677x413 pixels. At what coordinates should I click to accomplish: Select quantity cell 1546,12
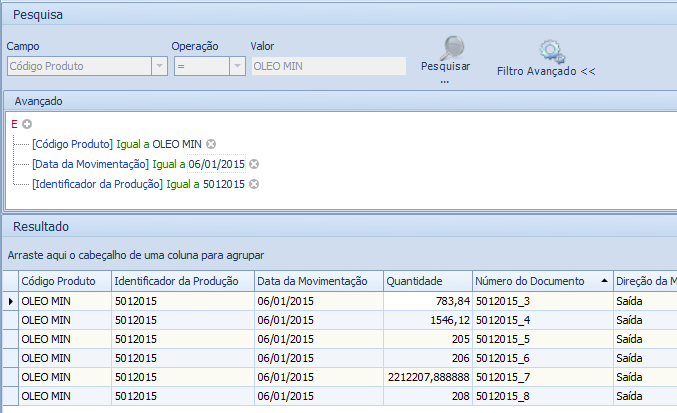[427, 320]
